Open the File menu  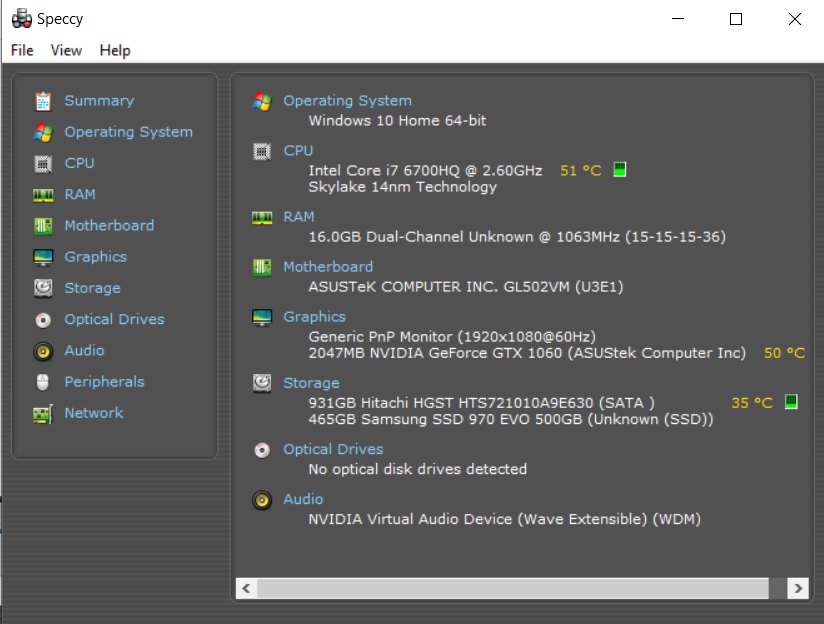(22, 50)
